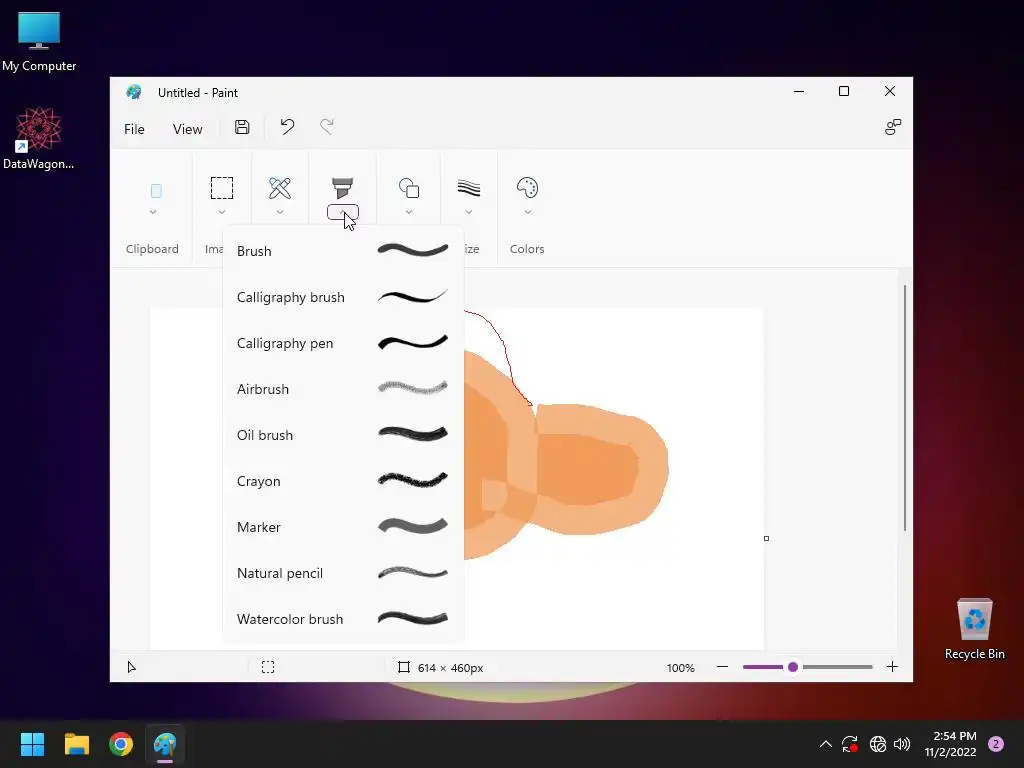Click the zoom slider handle
The width and height of the screenshot is (1024, 768).
coord(793,667)
